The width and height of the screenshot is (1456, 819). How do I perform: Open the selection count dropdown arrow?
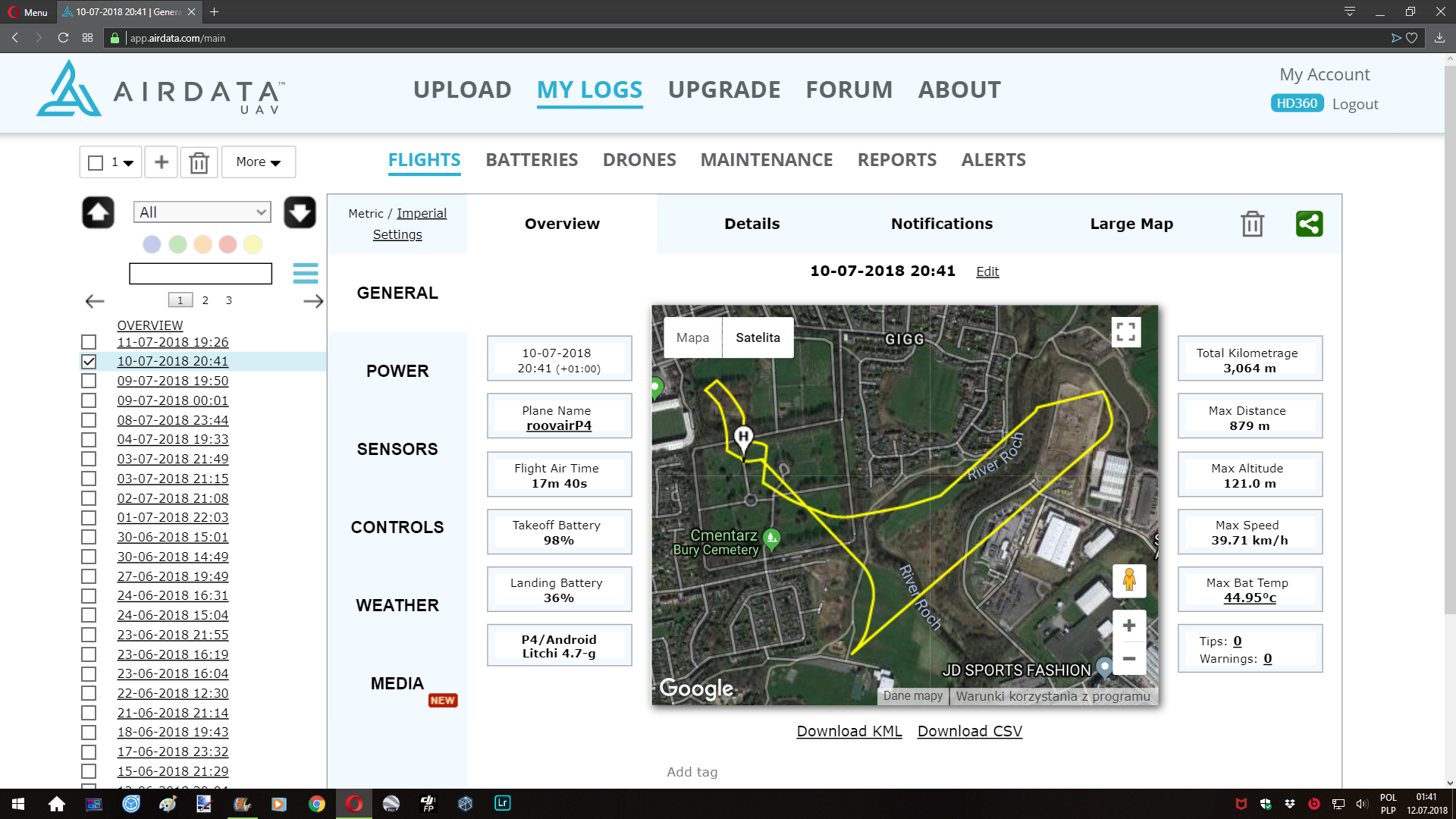[128, 163]
